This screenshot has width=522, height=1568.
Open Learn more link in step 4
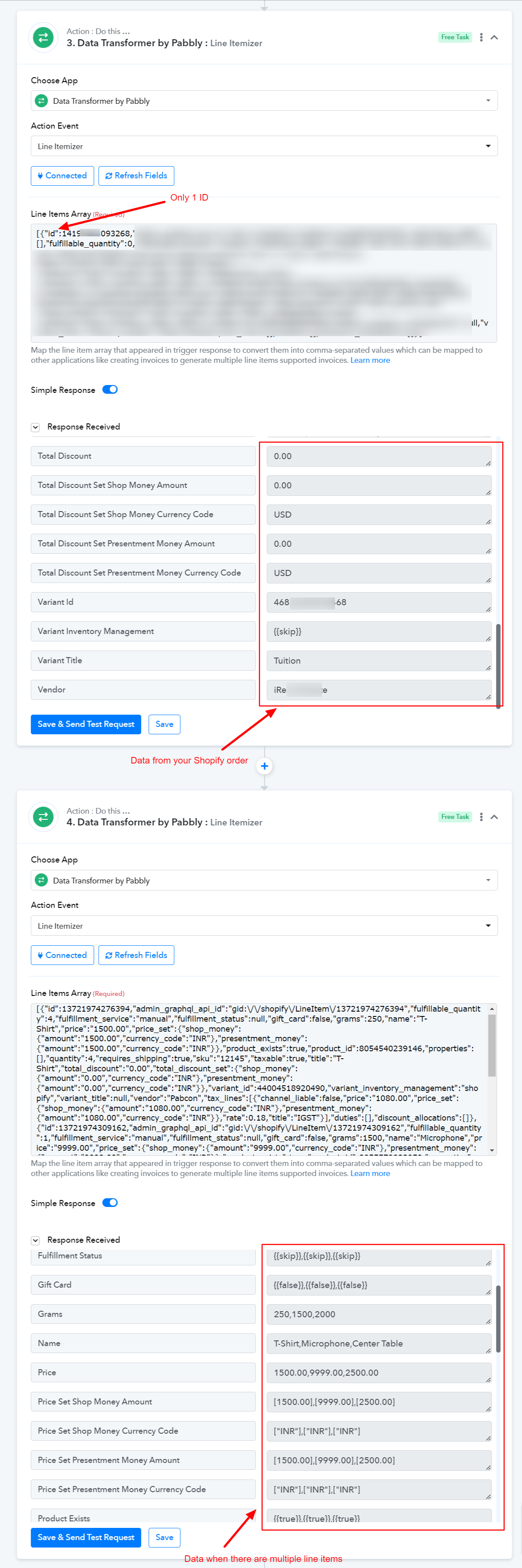coord(370,1173)
